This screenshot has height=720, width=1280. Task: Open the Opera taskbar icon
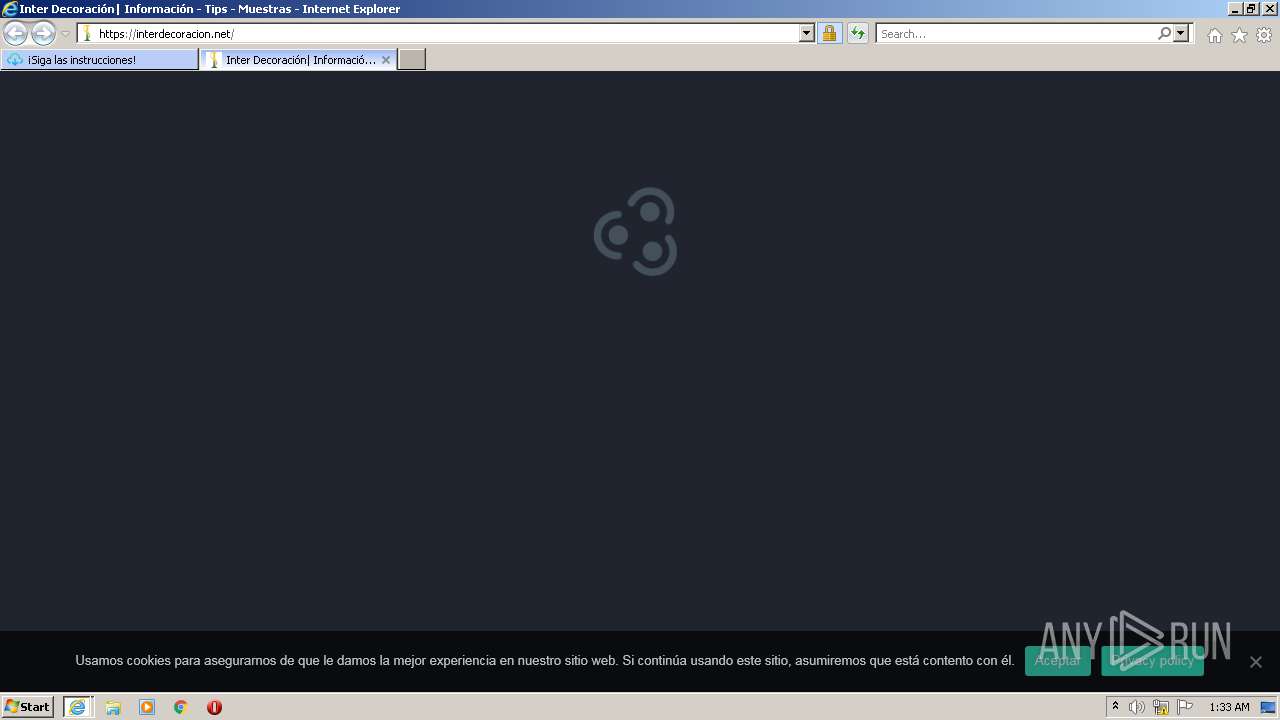(x=214, y=707)
